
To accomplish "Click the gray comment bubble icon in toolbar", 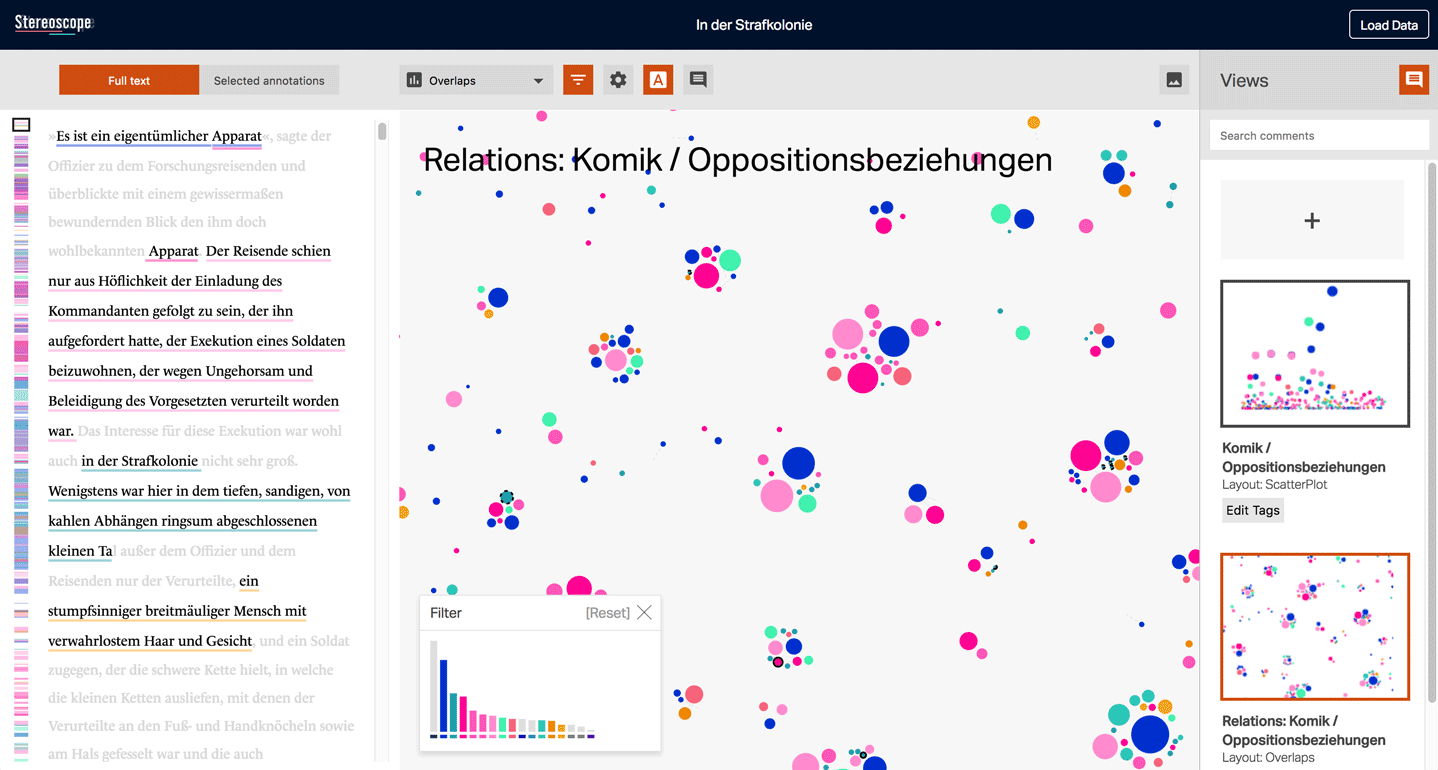I will [698, 80].
